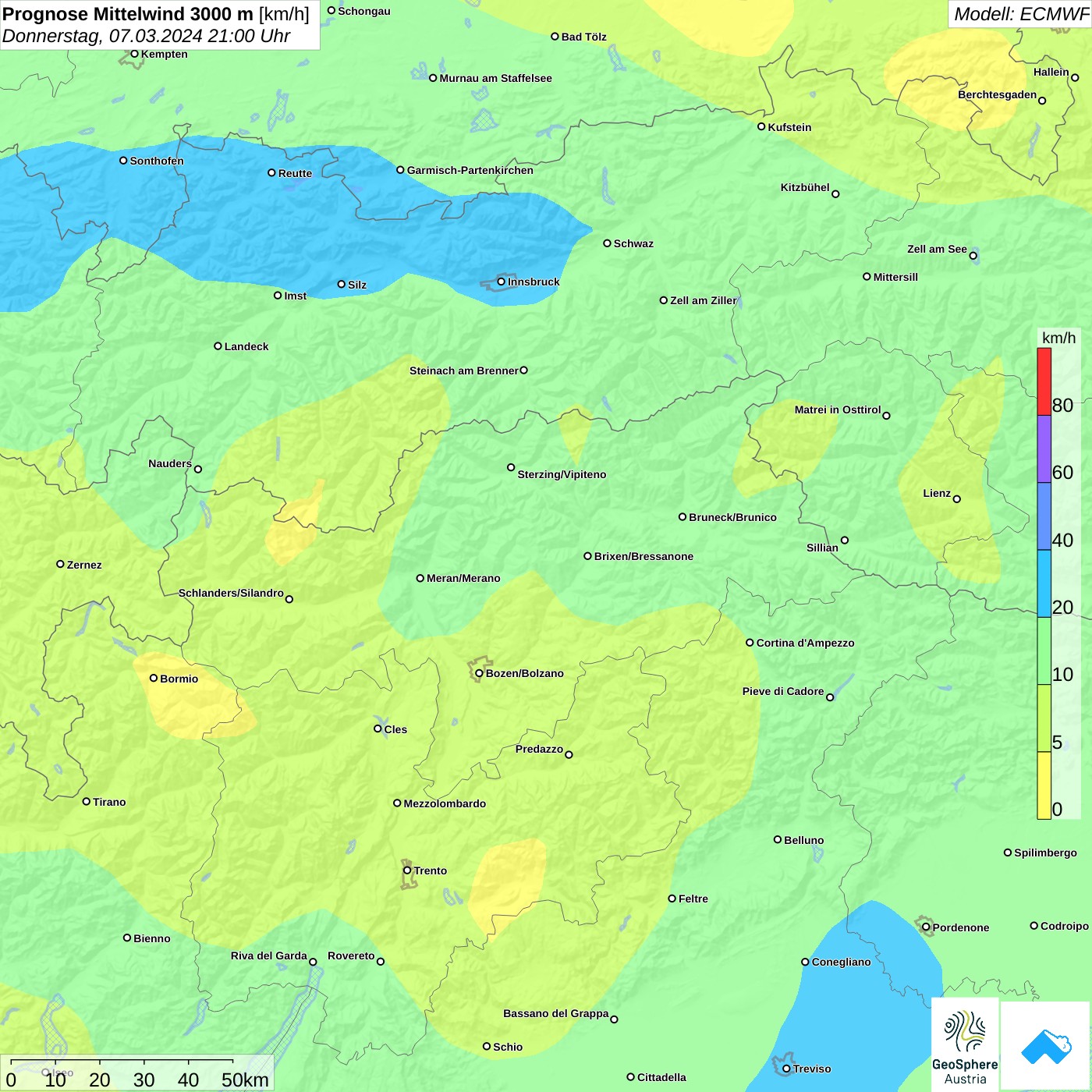Click the Kempten city marker
This screenshot has height=1092, width=1092.
pos(134,54)
